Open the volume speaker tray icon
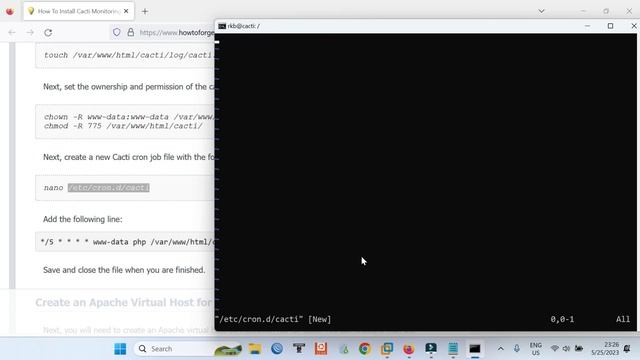 point(566,349)
